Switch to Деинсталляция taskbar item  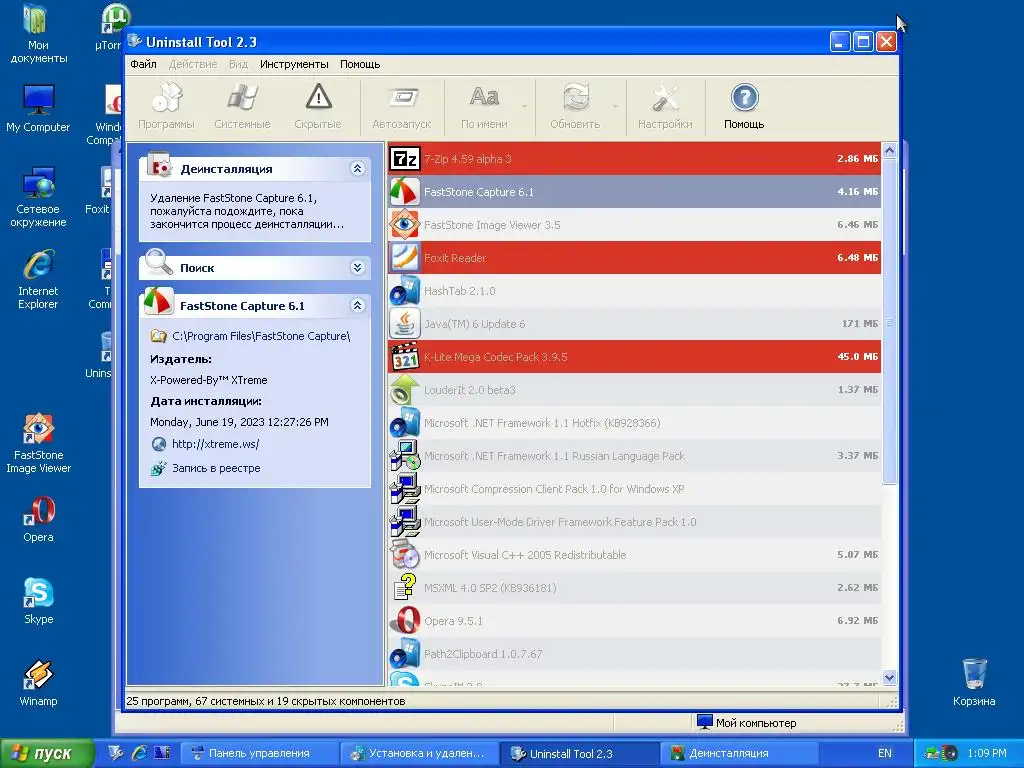(x=739, y=753)
